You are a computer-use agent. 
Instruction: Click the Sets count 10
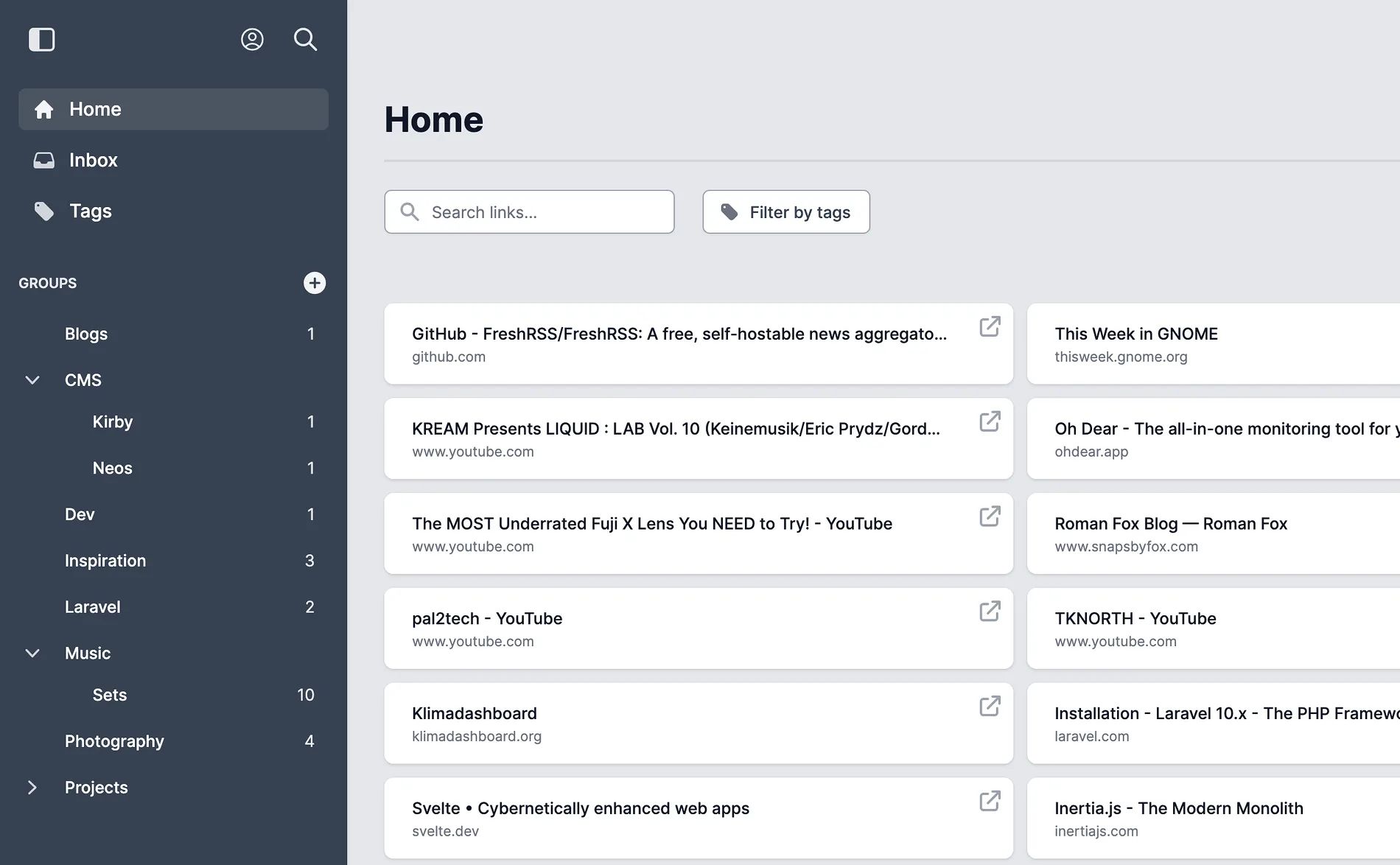306,695
